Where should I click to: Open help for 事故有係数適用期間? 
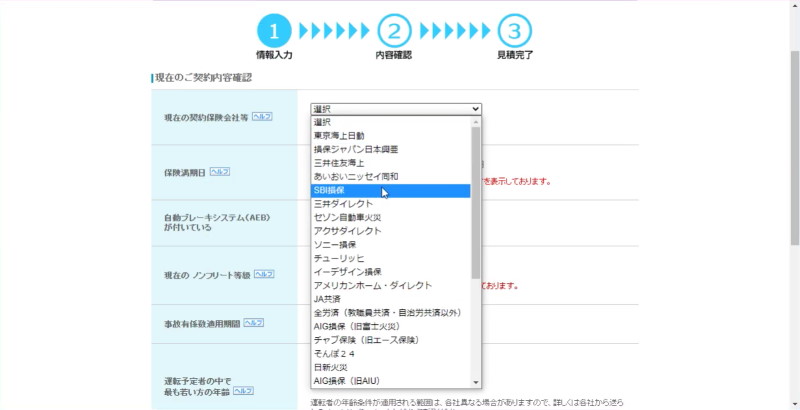coord(254,323)
